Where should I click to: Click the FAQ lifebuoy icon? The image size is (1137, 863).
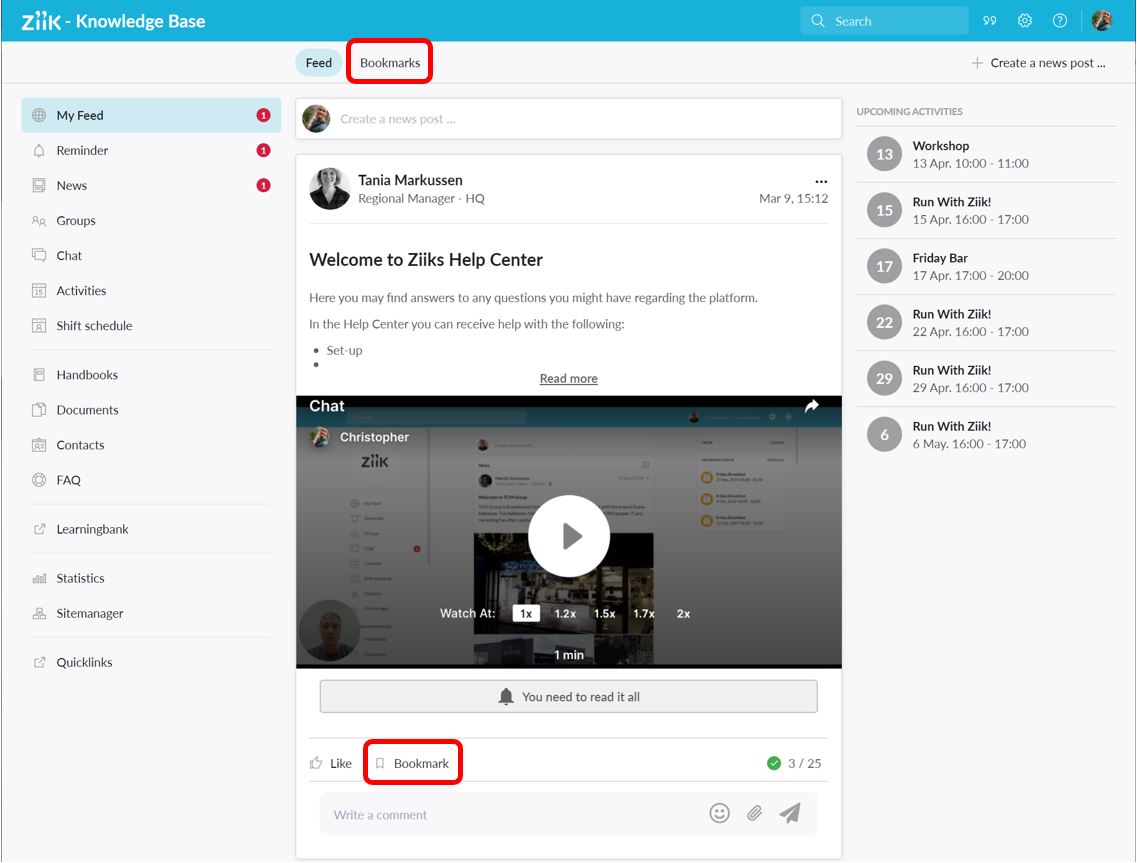tap(39, 480)
